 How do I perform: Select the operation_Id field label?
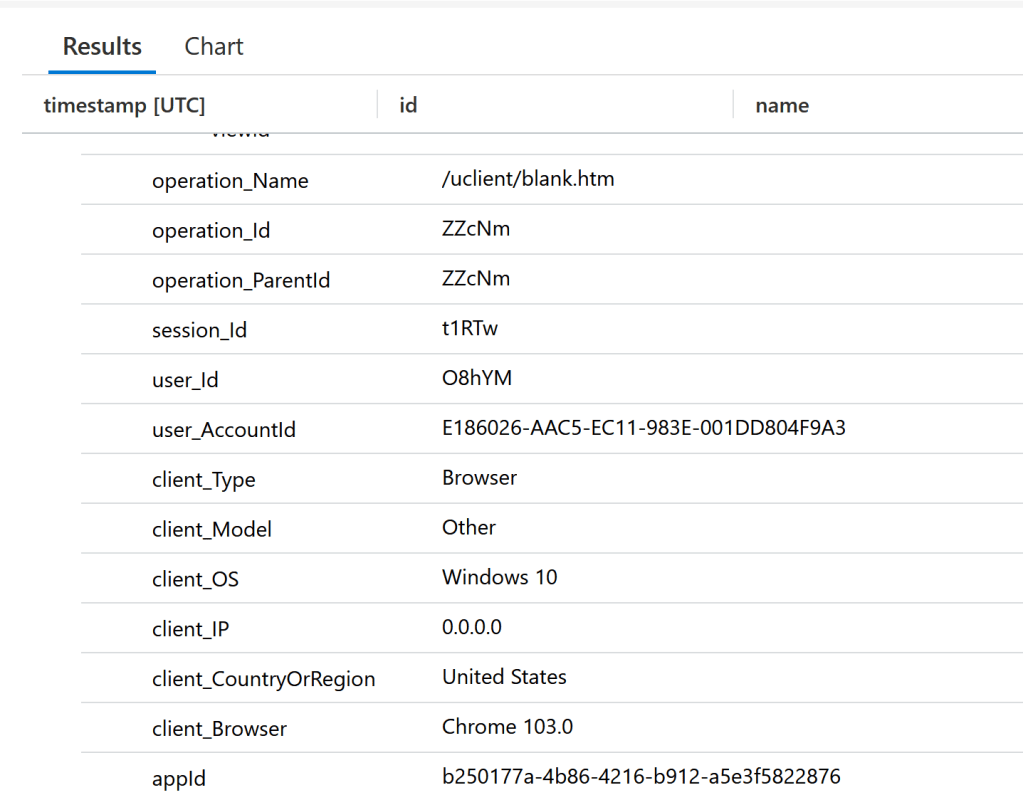pyautogui.click(x=211, y=231)
